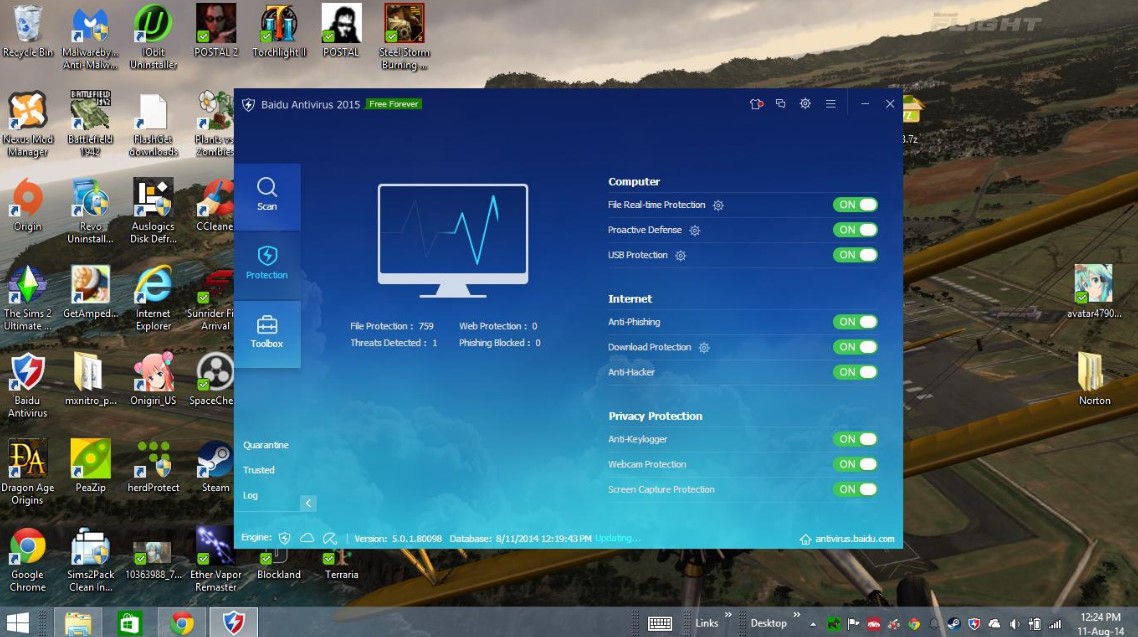Select the Terraria desktop shortcut
The width and height of the screenshot is (1138, 637).
[x=341, y=564]
